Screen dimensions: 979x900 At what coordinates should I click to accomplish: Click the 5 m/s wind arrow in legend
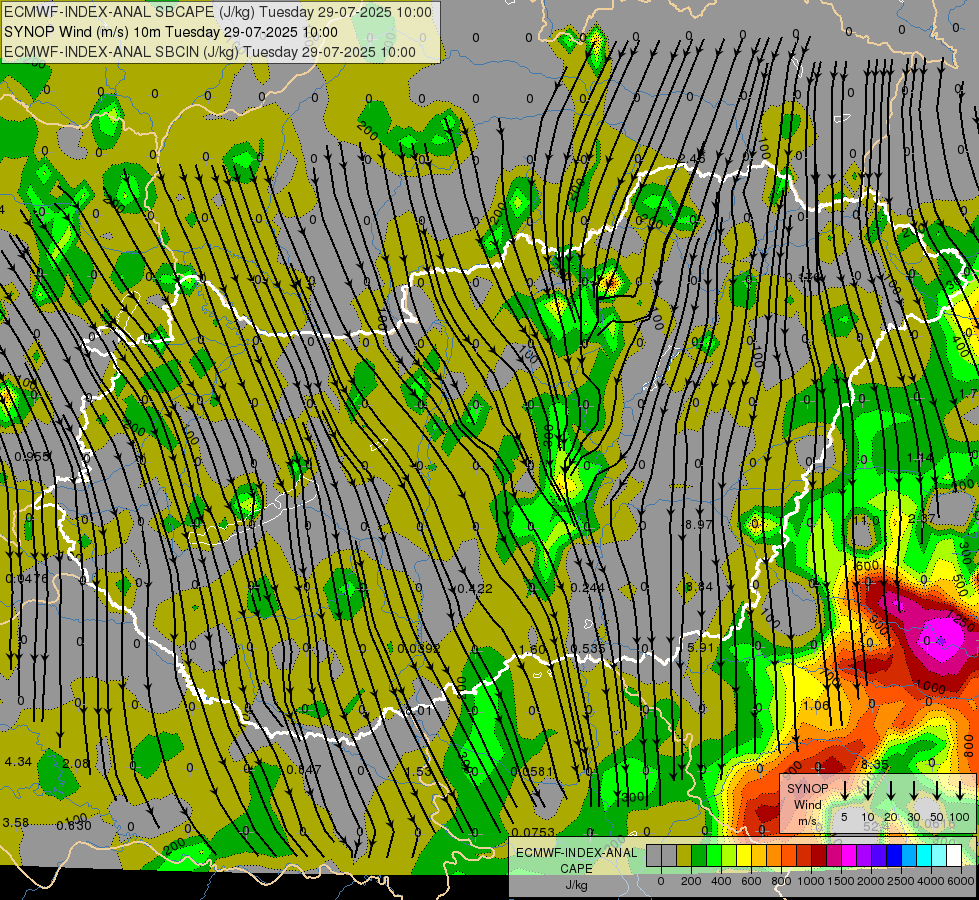844,789
